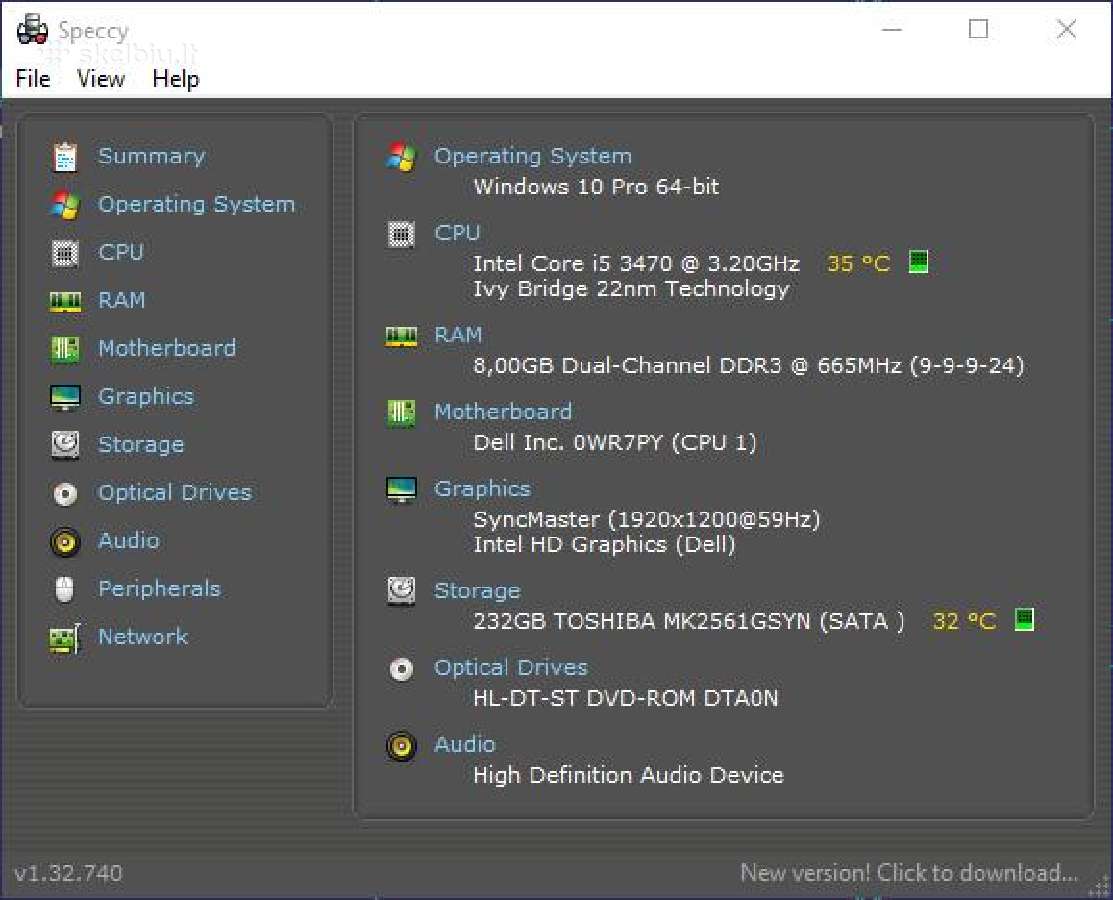This screenshot has width=1113, height=900.
Task: Click the Optical Drives disc icon in sidebar
Action: 65,493
